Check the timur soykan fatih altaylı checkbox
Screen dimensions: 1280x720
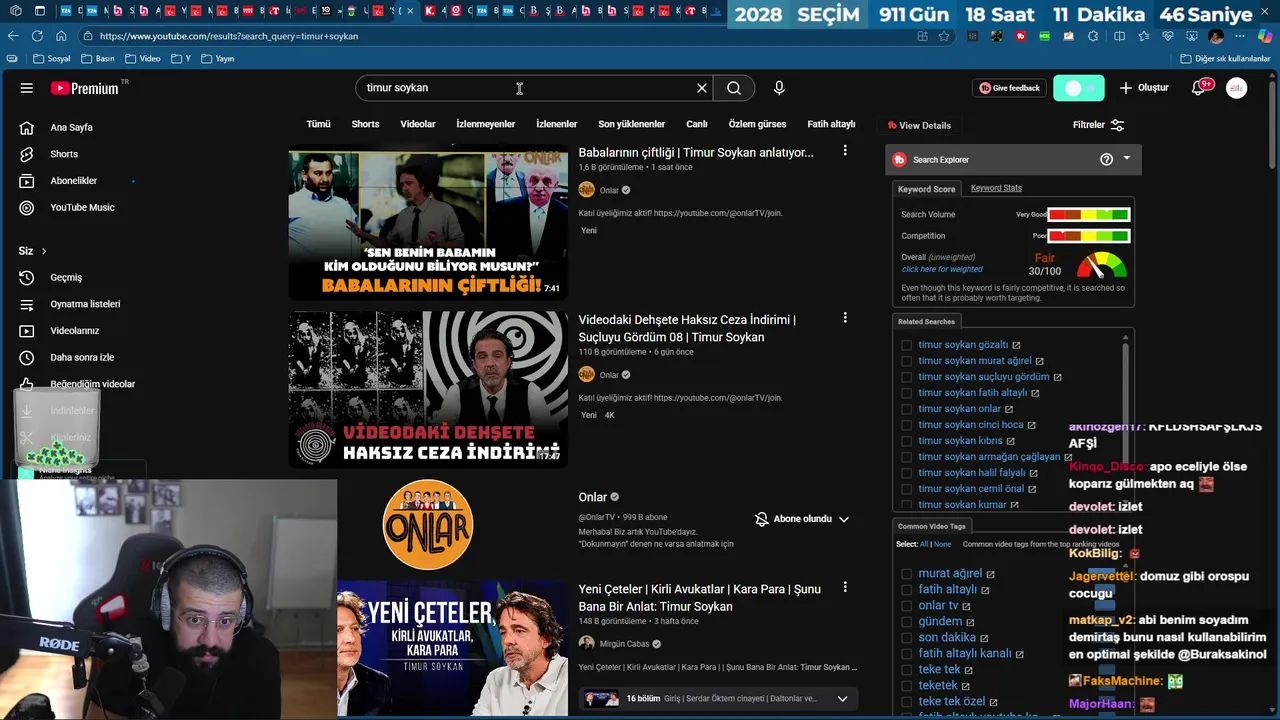pos(907,393)
